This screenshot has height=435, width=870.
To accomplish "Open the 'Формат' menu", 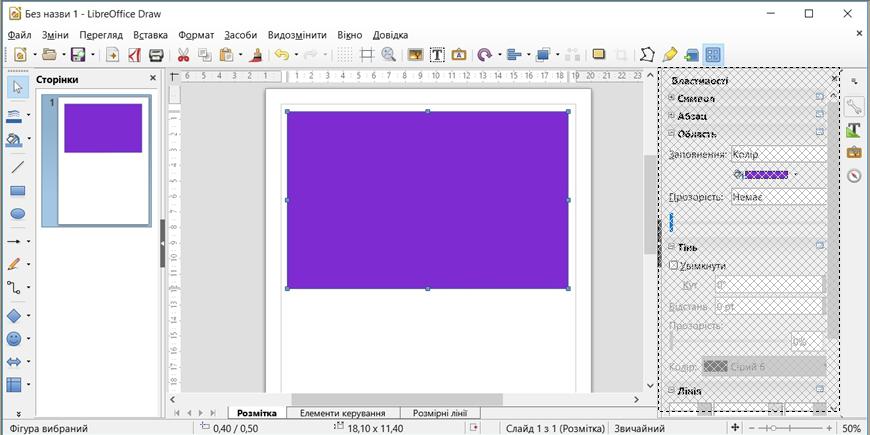I will point(196,34).
